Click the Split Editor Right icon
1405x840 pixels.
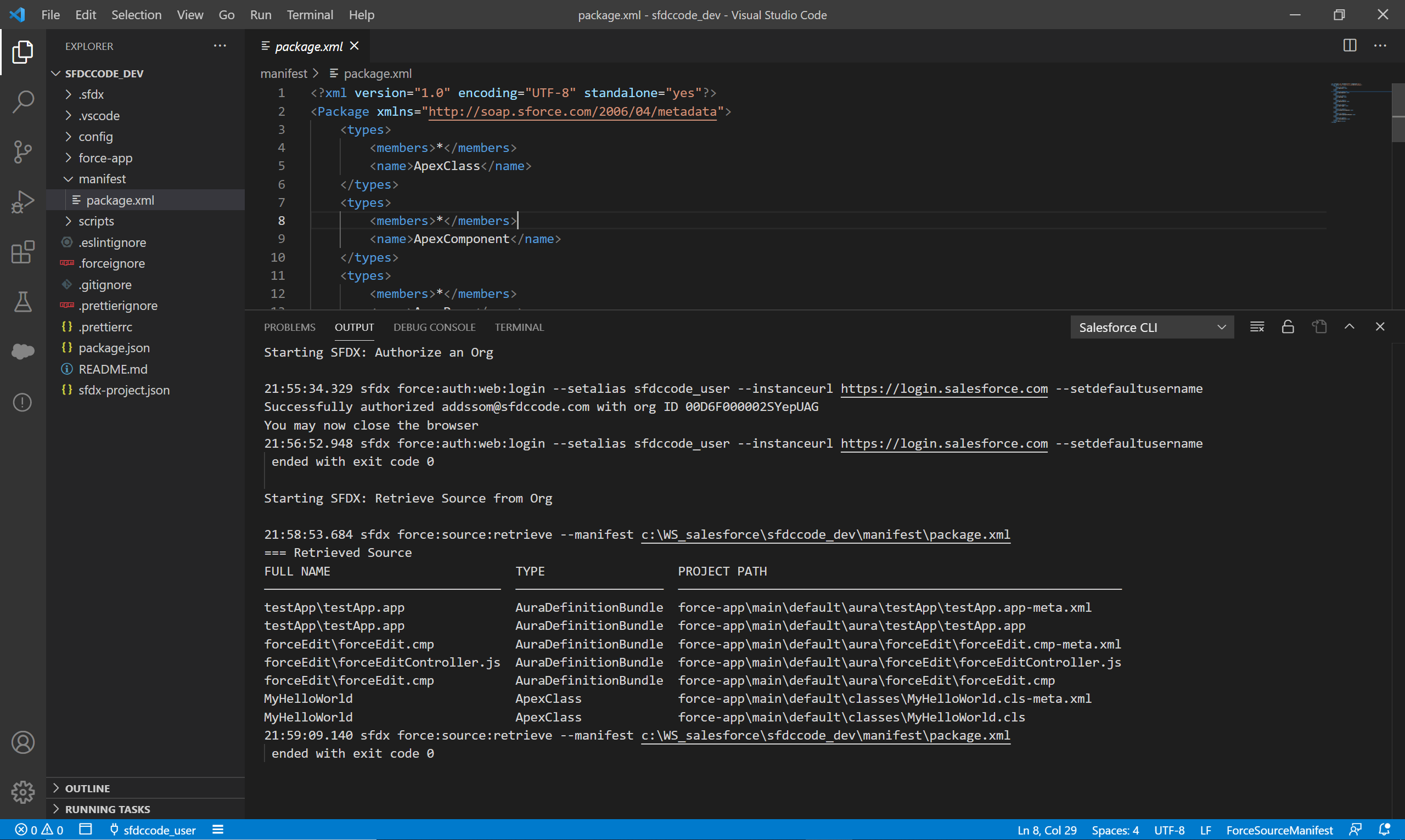1350,46
